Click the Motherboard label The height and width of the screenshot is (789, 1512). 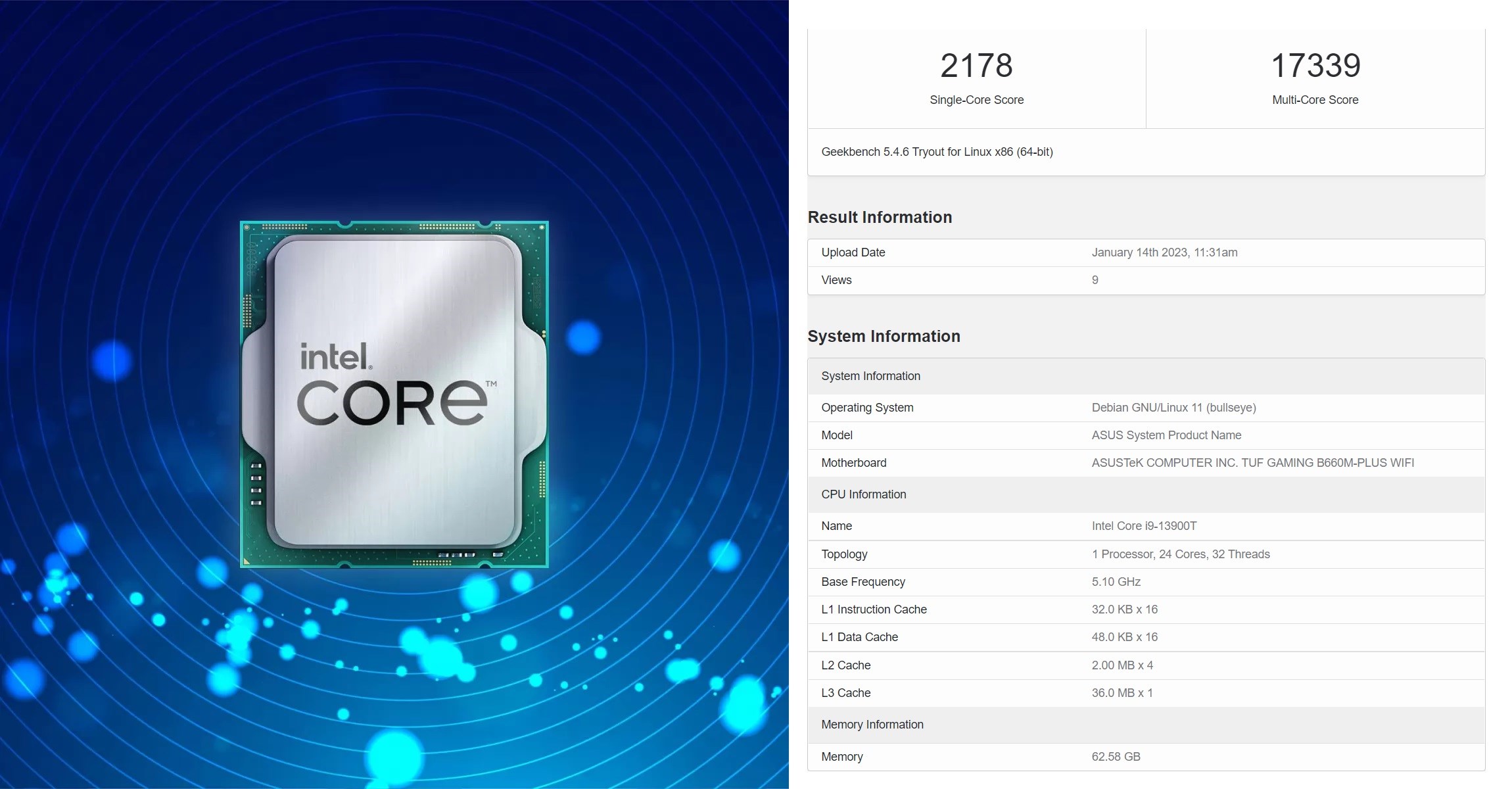tap(853, 463)
